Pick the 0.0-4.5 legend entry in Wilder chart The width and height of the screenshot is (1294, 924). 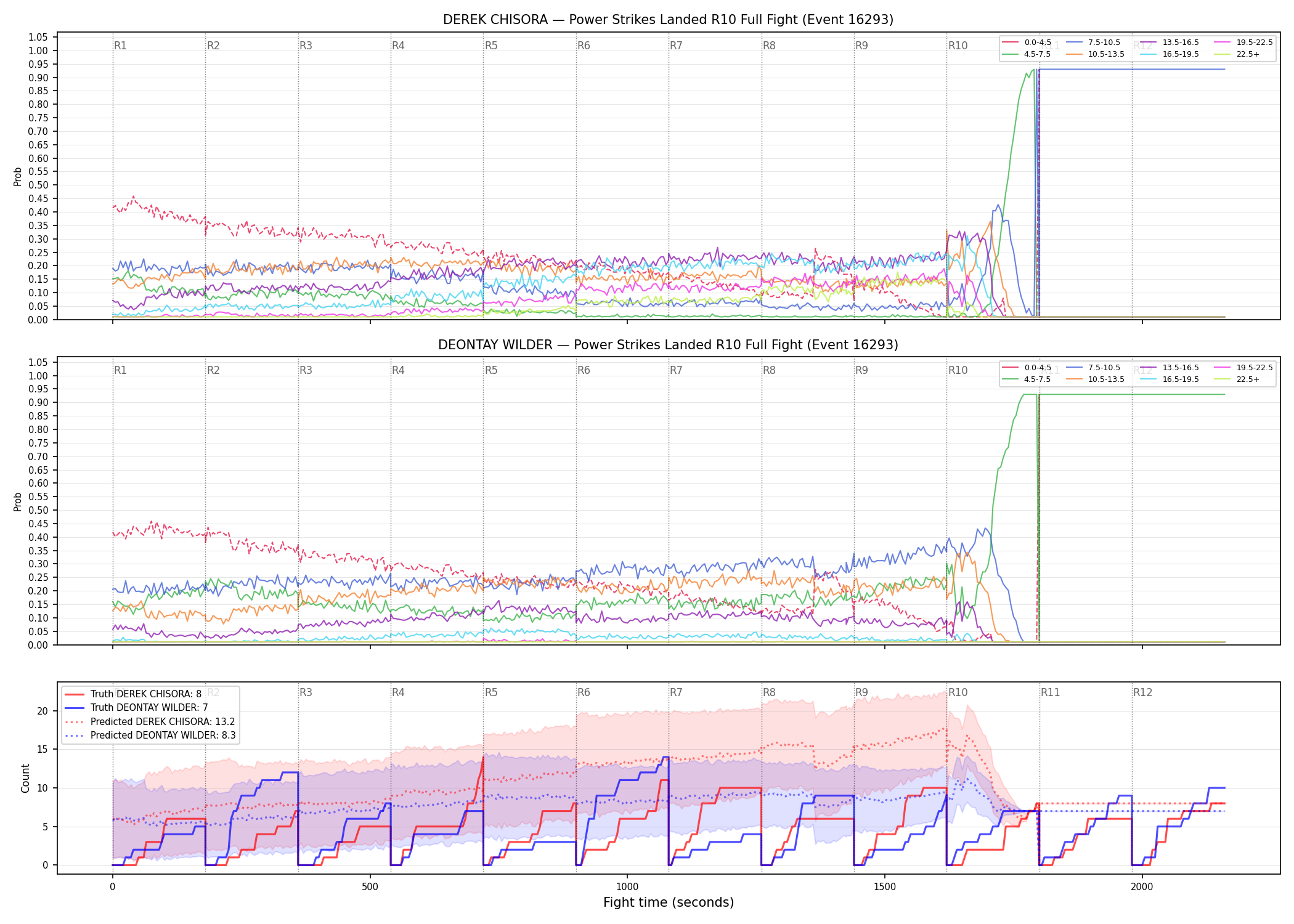click(x=1027, y=368)
